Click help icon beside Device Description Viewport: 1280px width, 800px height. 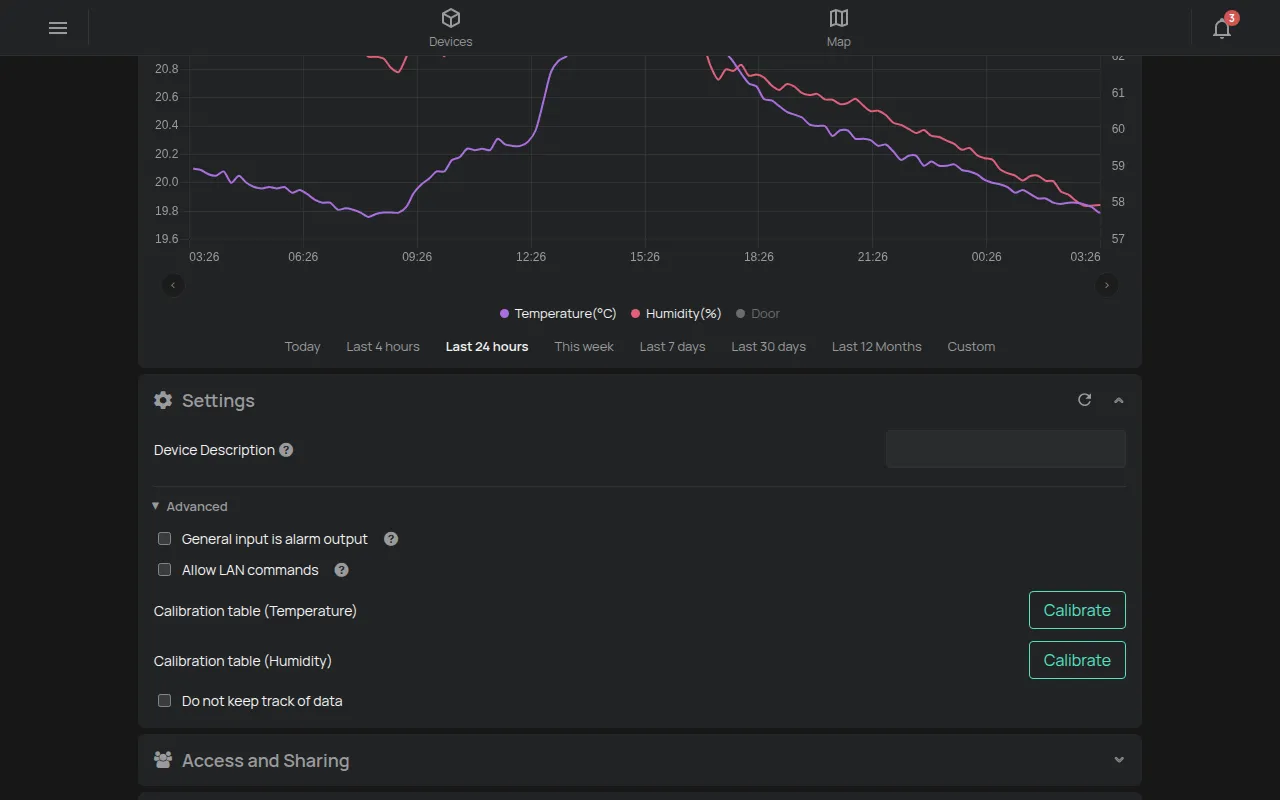(286, 450)
